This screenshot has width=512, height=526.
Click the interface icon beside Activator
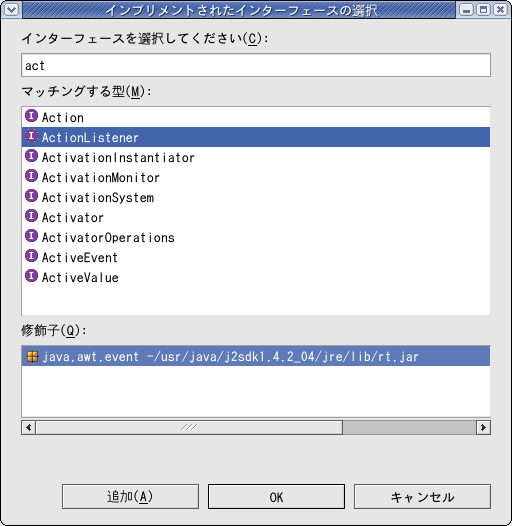(32, 216)
